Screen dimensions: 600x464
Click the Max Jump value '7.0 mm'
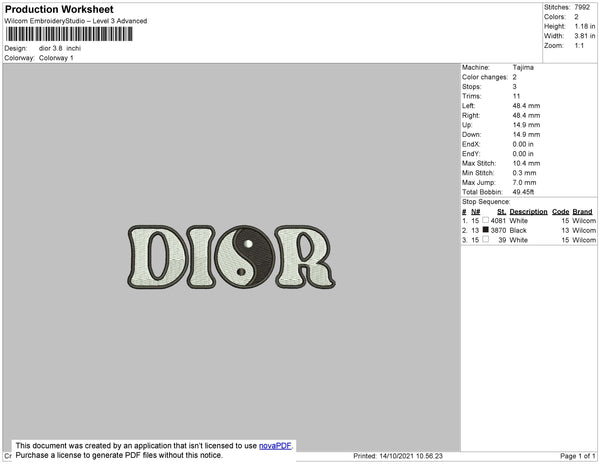pos(524,182)
